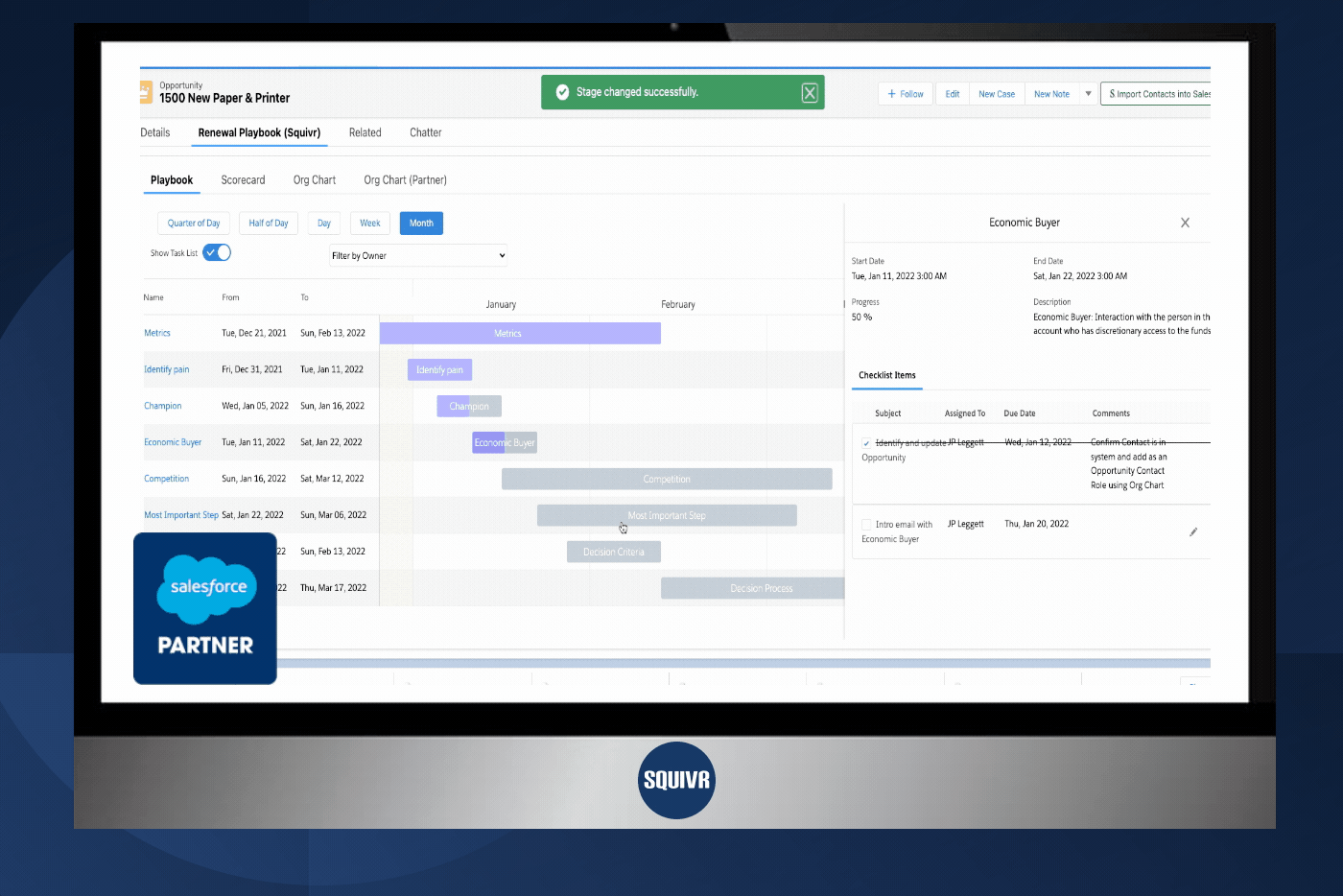Open the Filter by Owner dropdown
1343x896 pixels.
(x=417, y=254)
